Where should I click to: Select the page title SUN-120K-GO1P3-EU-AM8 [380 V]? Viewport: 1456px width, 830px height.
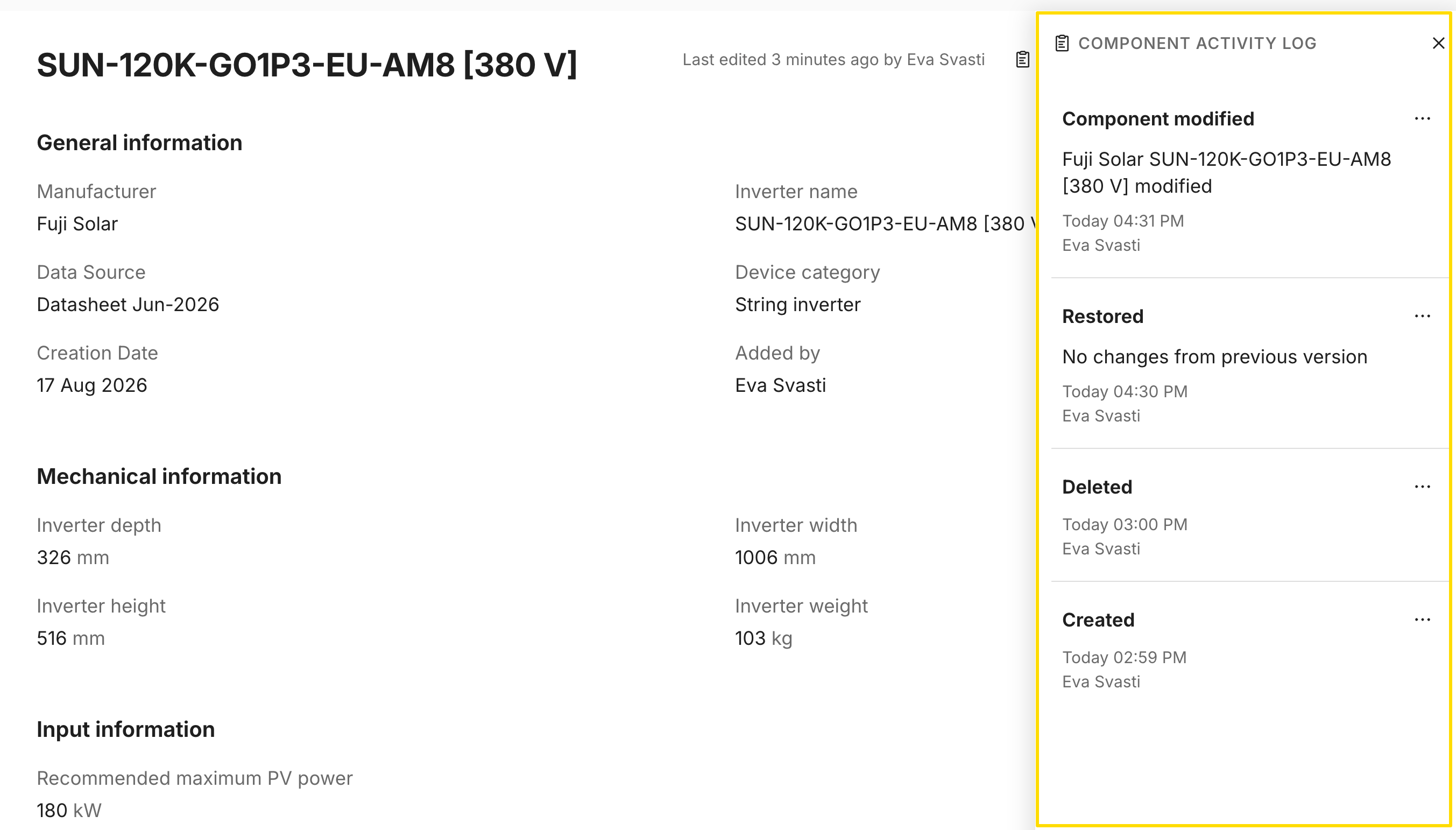point(307,65)
